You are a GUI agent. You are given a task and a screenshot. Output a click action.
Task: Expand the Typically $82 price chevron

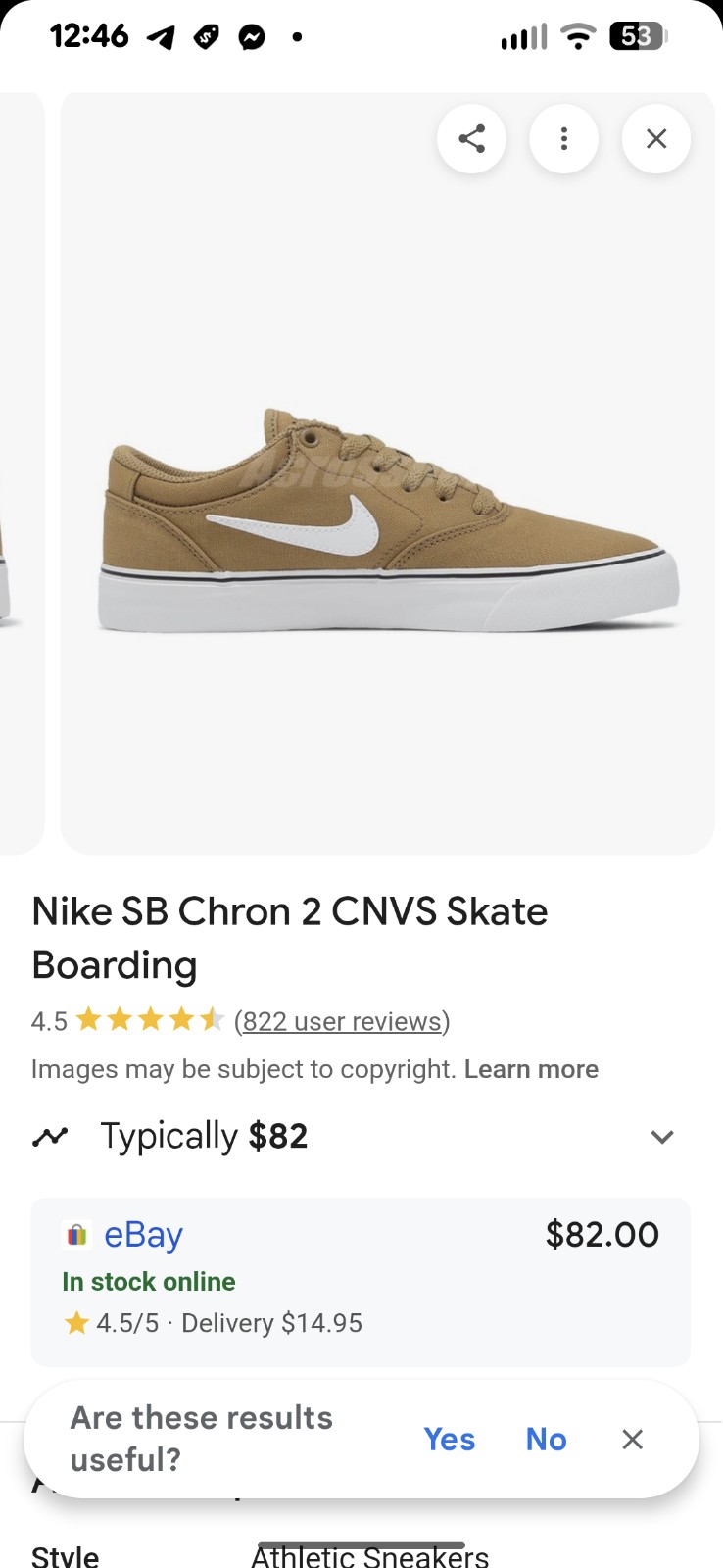coord(662,1137)
